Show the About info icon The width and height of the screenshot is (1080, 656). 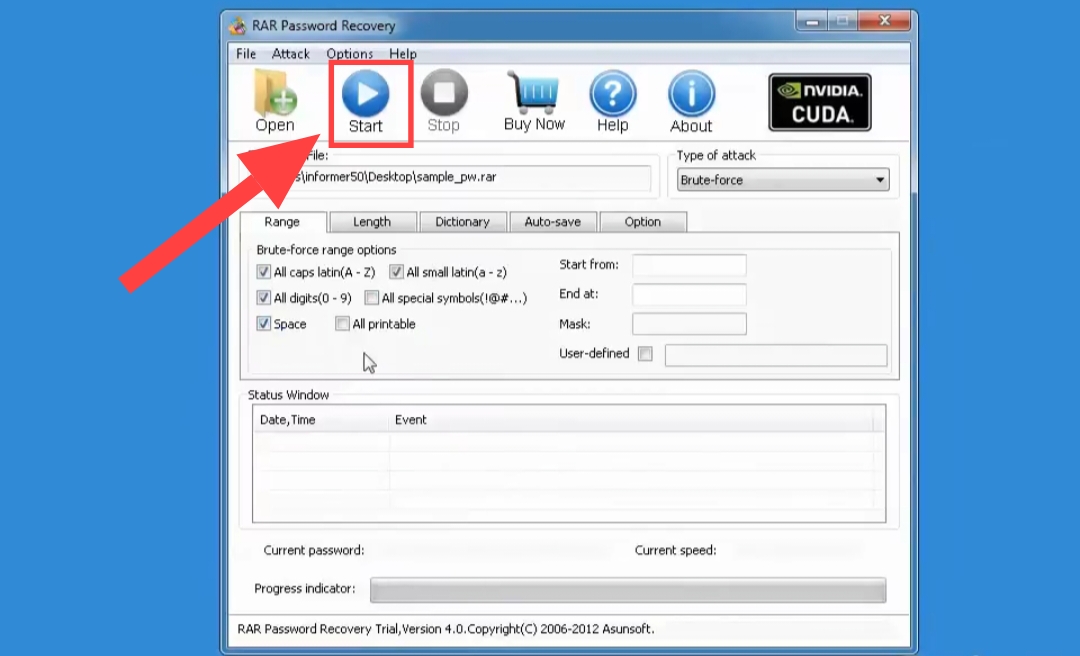coord(691,101)
